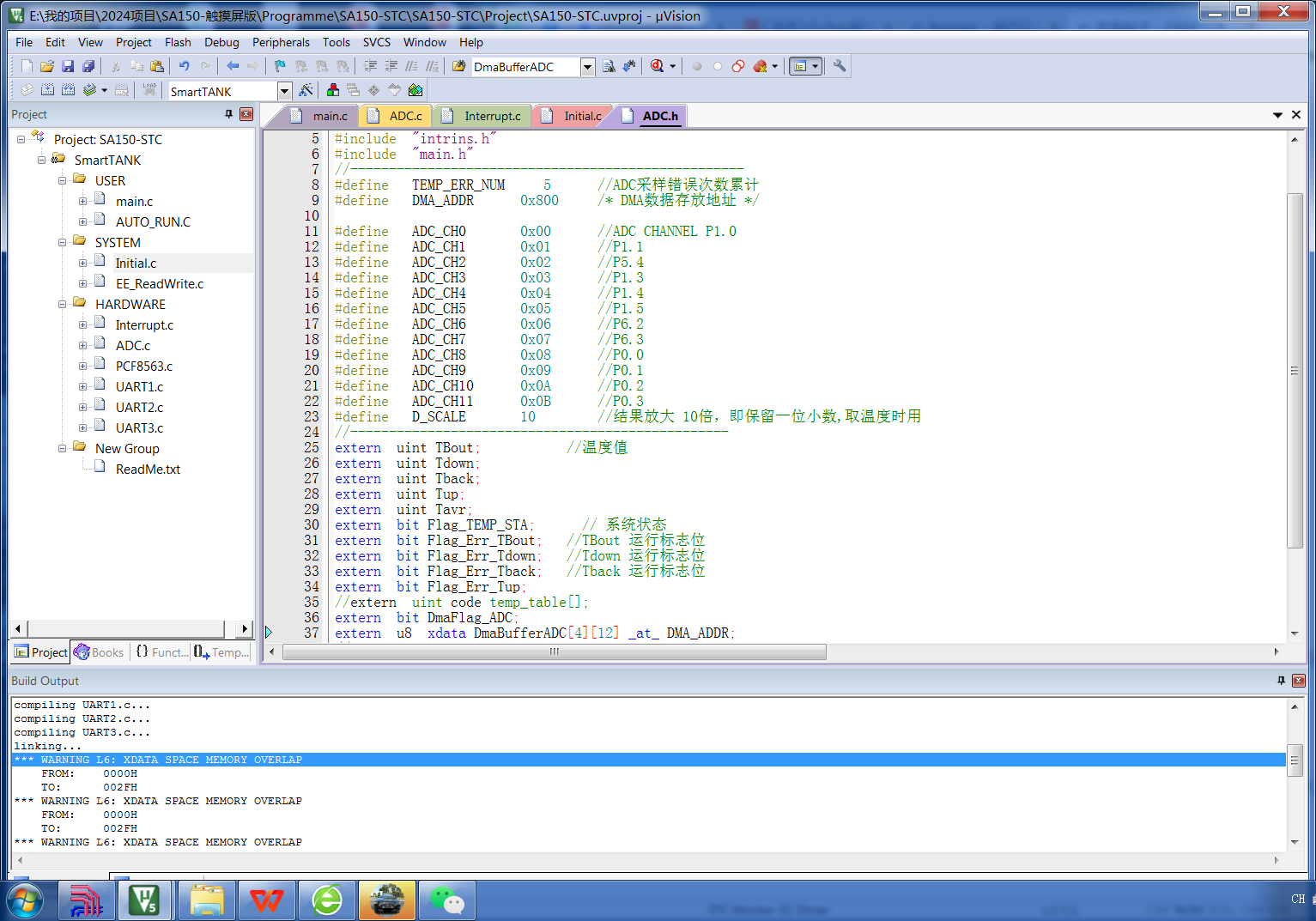Click the editor vertical scrollbar thumb

[1295, 371]
